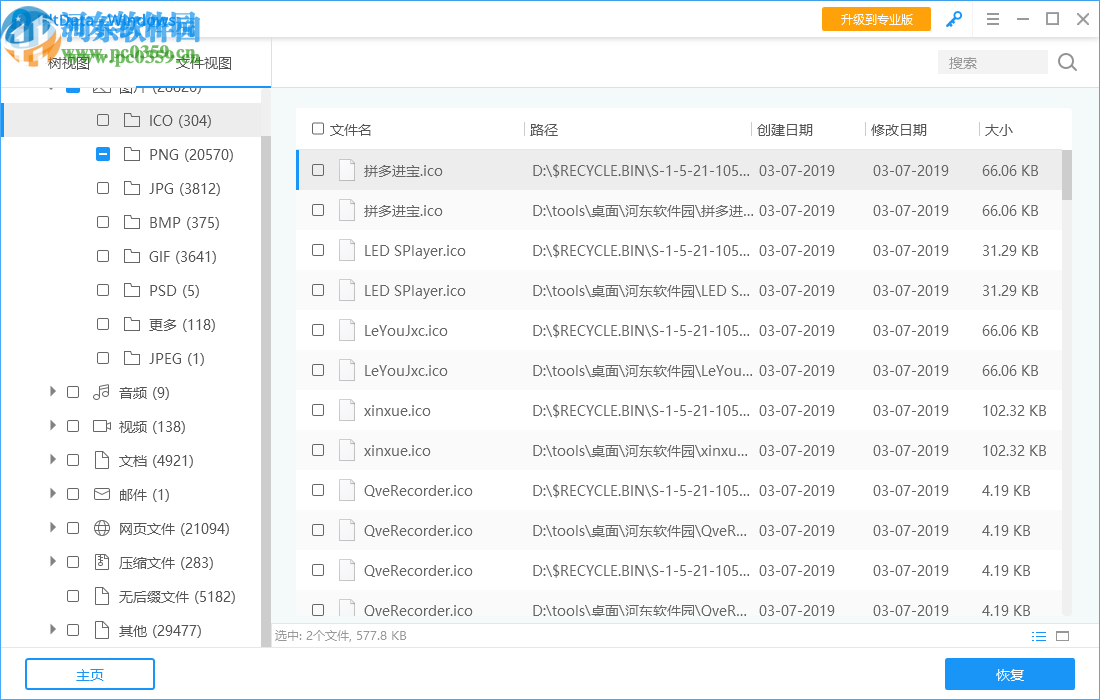Check the ICO folder checkbox

point(102,120)
